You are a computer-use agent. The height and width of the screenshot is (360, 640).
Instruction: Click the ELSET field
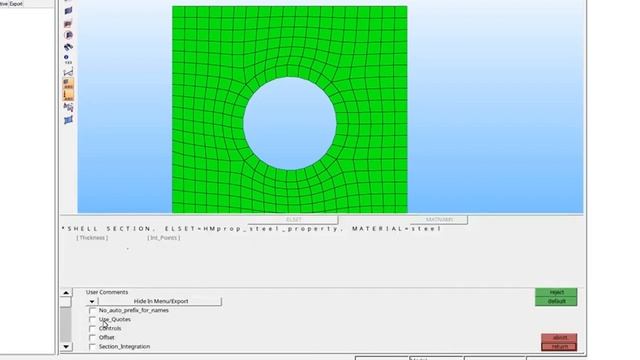(293, 220)
